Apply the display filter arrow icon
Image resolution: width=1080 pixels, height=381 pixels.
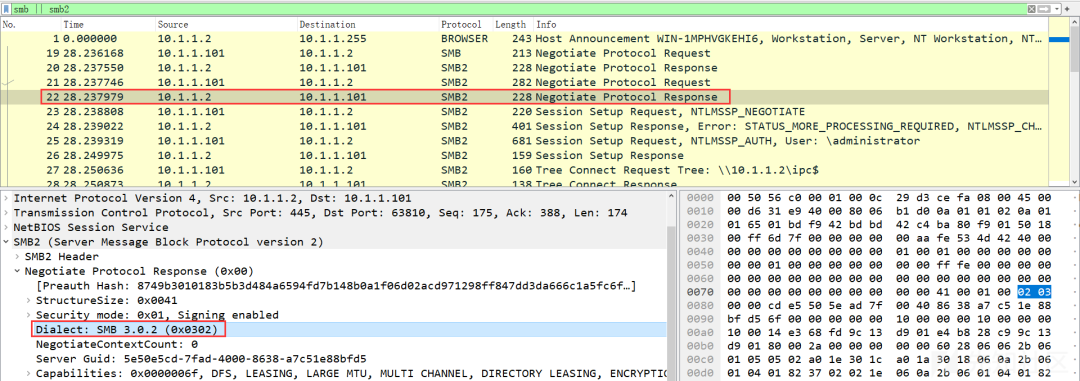[1045, 10]
